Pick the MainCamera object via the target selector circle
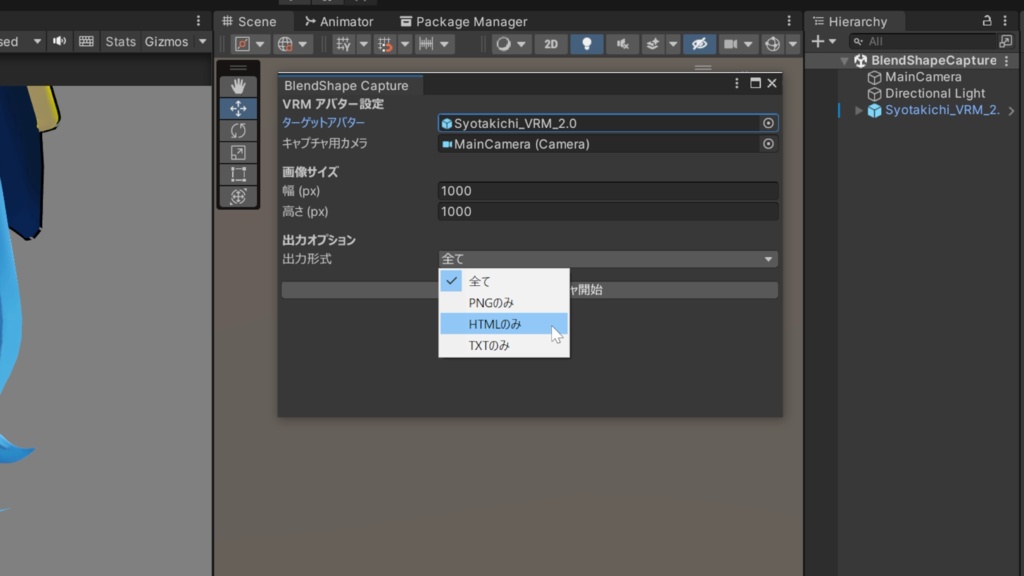The image size is (1024, 576). [767, 144]
